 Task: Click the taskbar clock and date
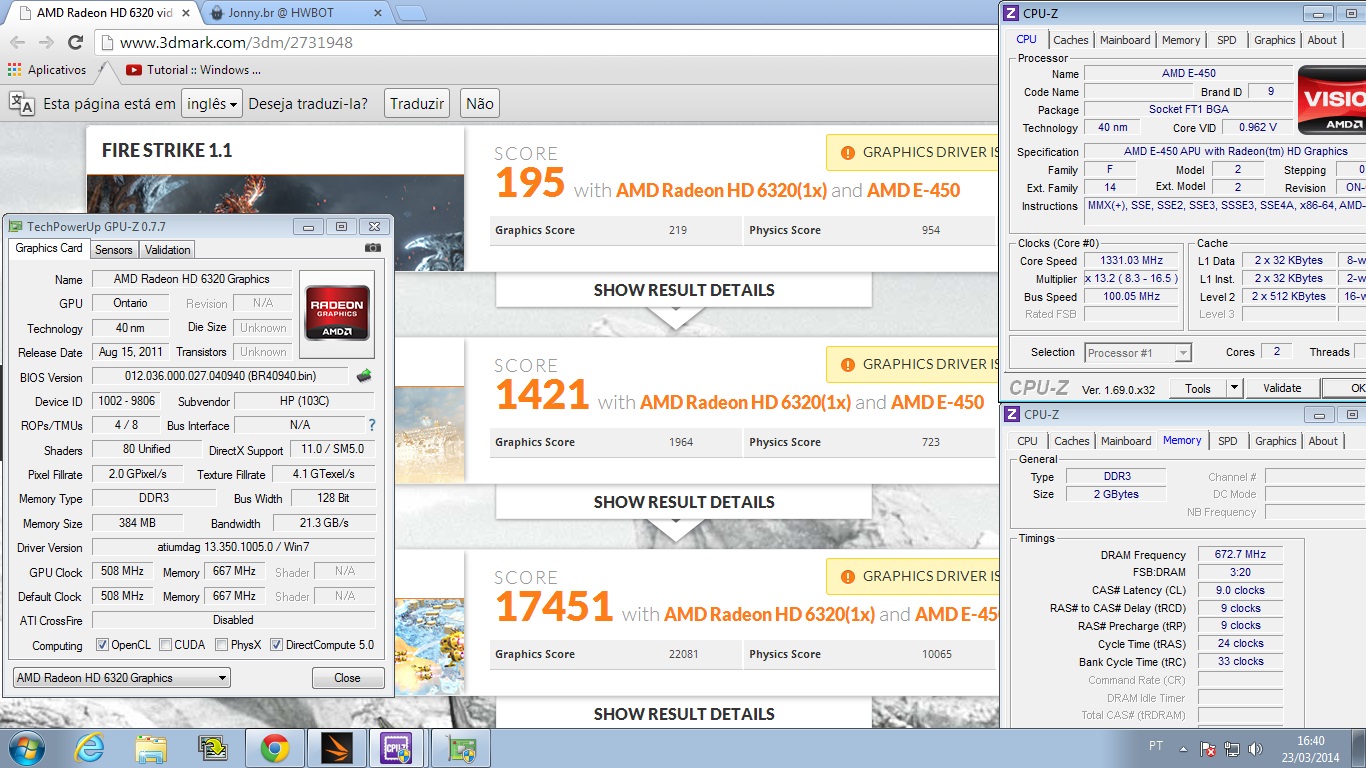pos(1310,748)
